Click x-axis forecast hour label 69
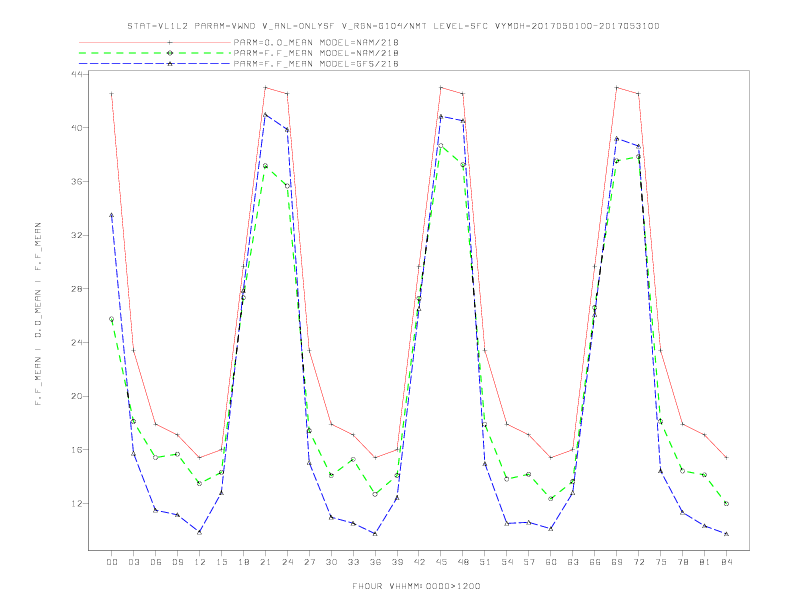Viewport: 792px width, 612px height. coord(617,562)
